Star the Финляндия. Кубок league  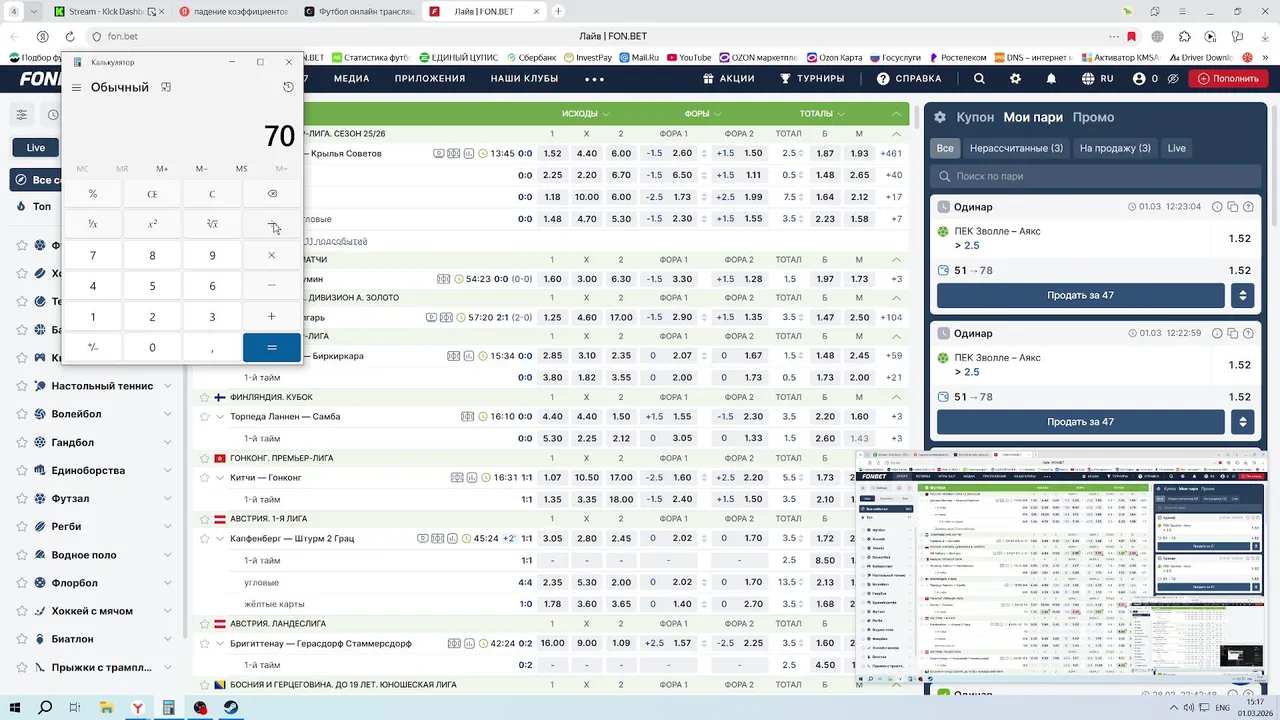[x=205, y=397]
